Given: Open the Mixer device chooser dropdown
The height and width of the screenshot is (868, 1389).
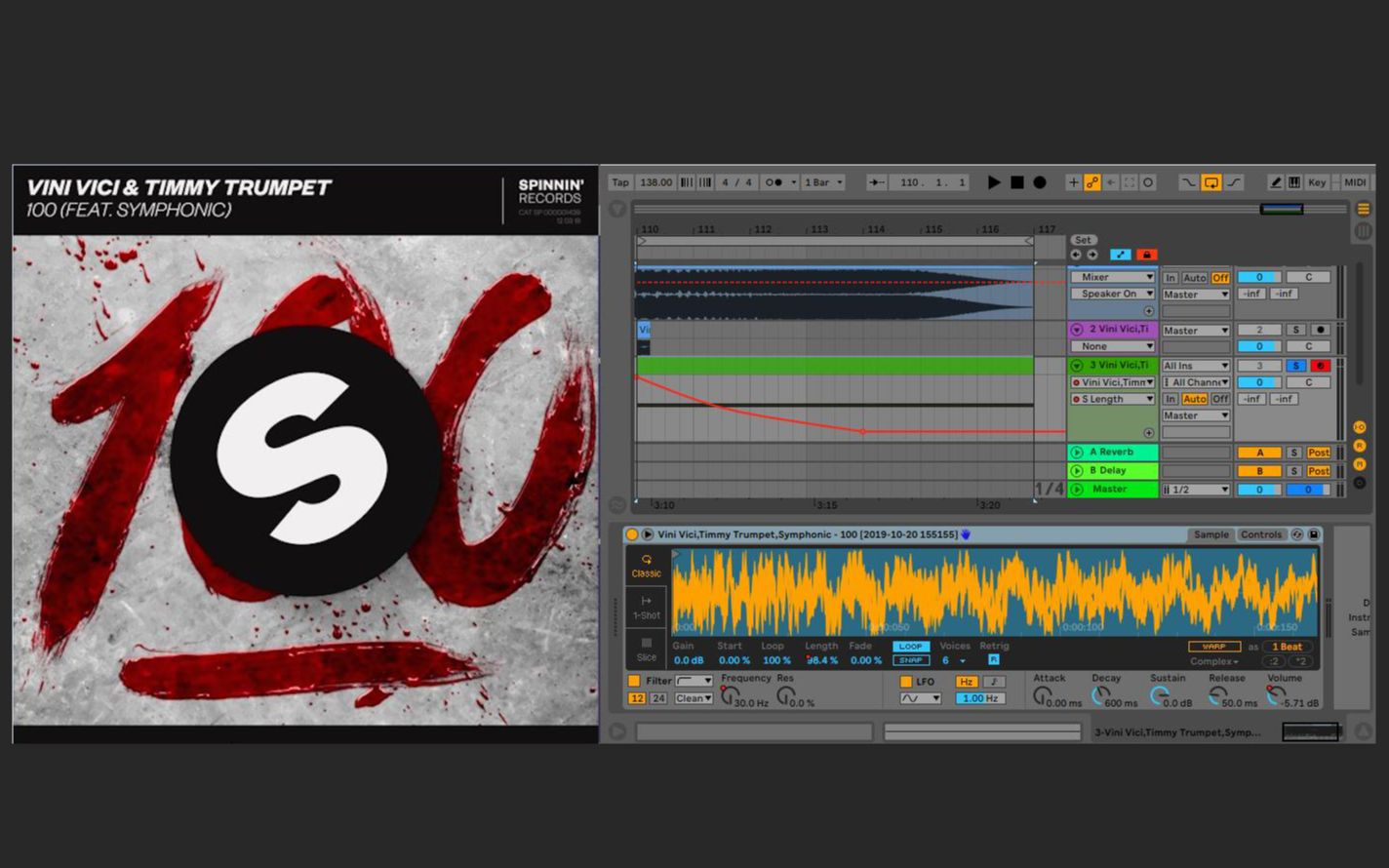Looking at the screenshot, I should click(1113, 277).
